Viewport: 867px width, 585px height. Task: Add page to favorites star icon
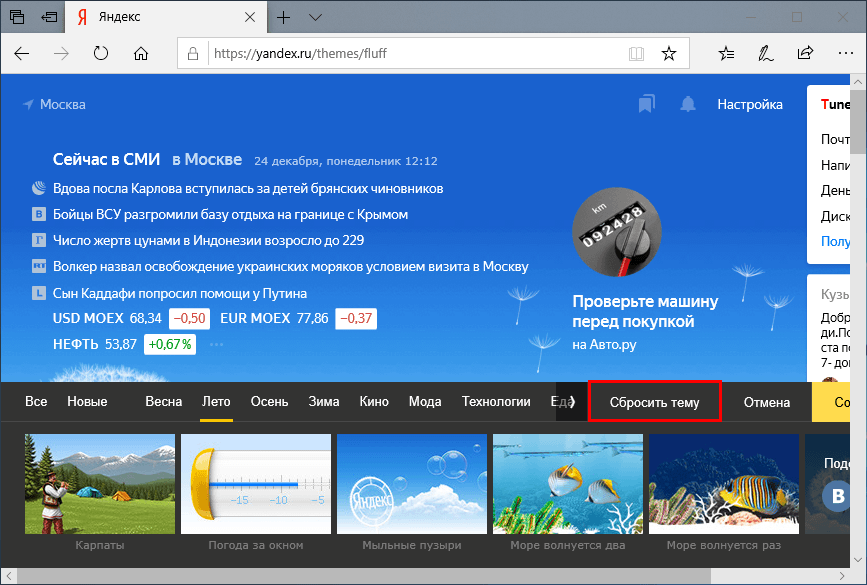click(669, 54)
